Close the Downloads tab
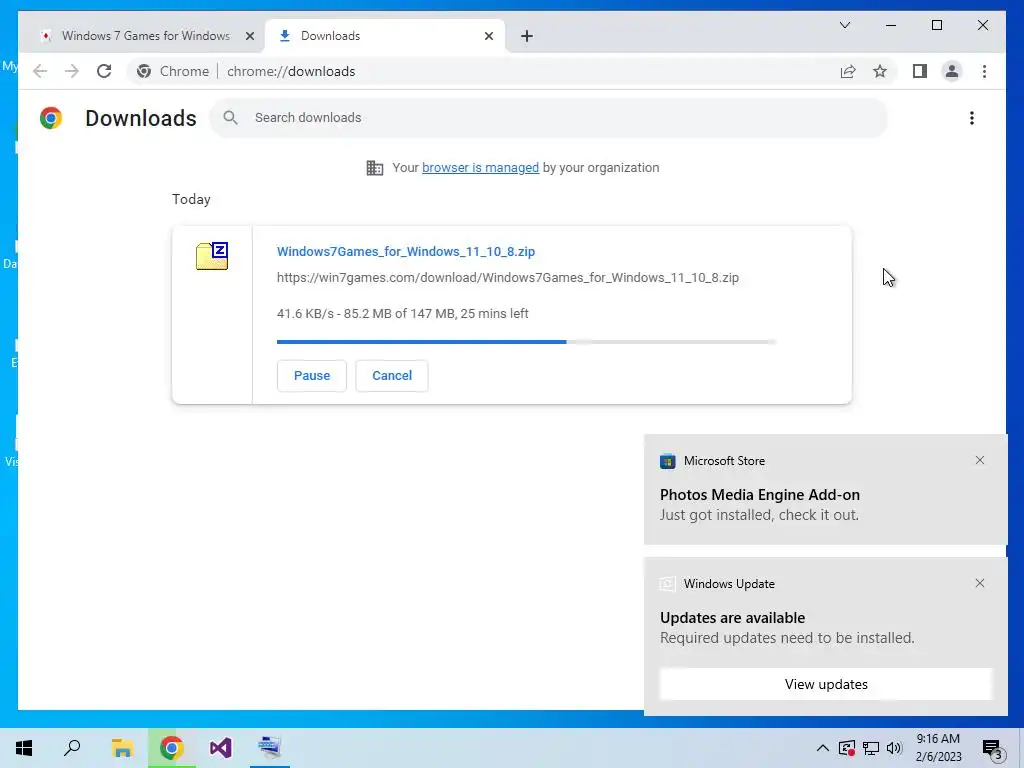Image resolution: width=1024 pixels, height=768 pixels. [488, 37]
